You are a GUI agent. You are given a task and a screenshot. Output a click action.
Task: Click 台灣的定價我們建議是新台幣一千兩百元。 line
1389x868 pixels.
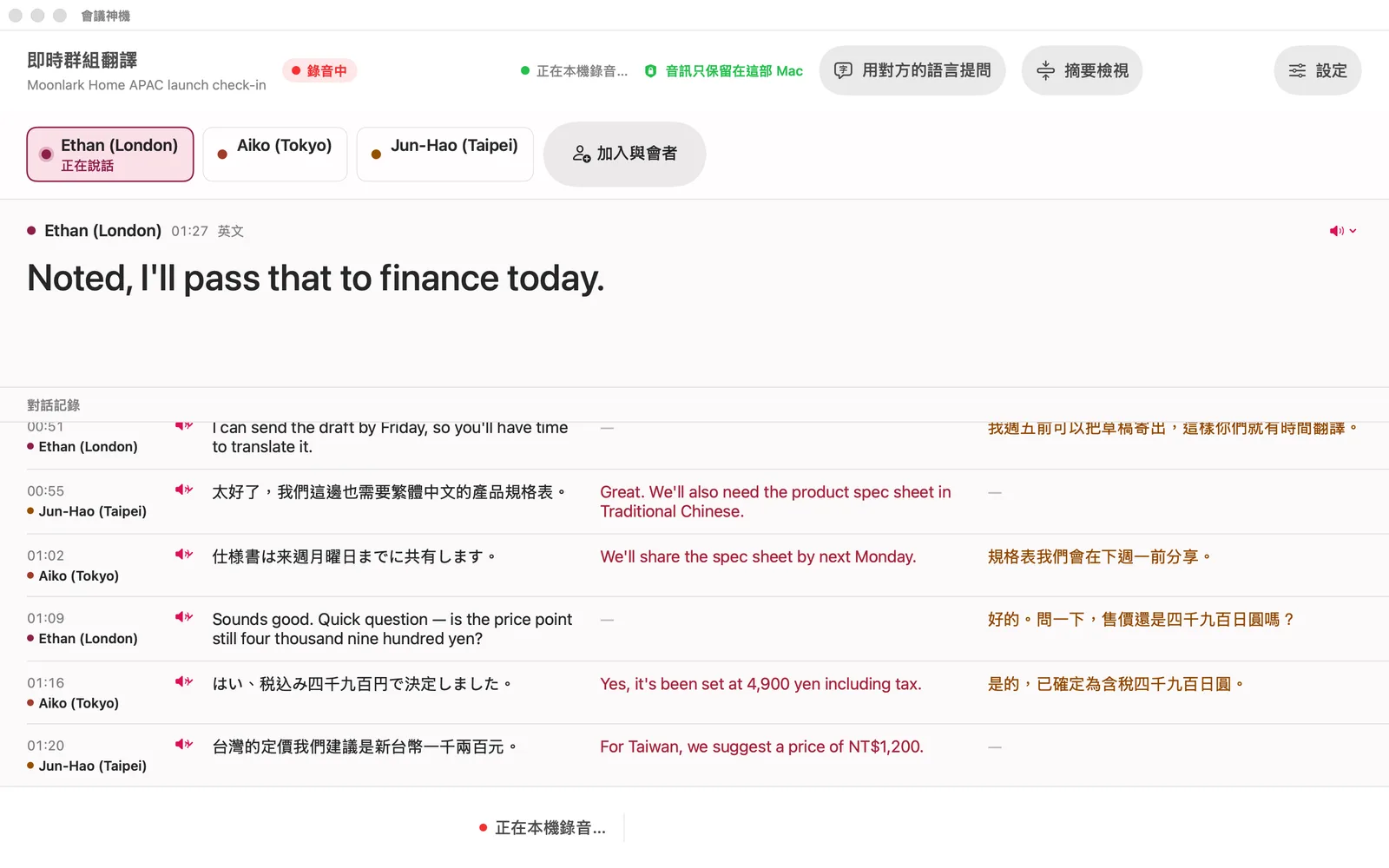(x=365, y=746)
